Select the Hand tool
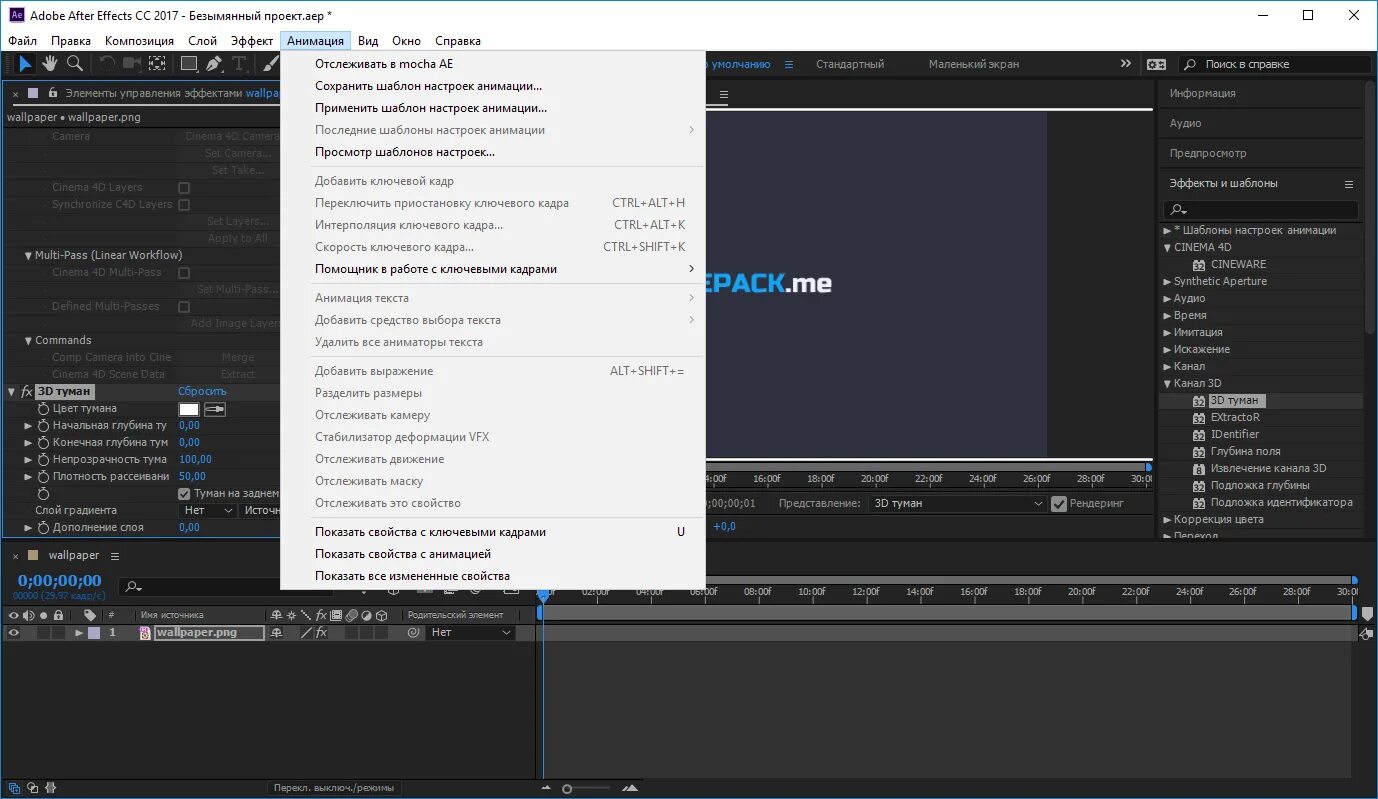1378x799 pixels. pos(51,64)
